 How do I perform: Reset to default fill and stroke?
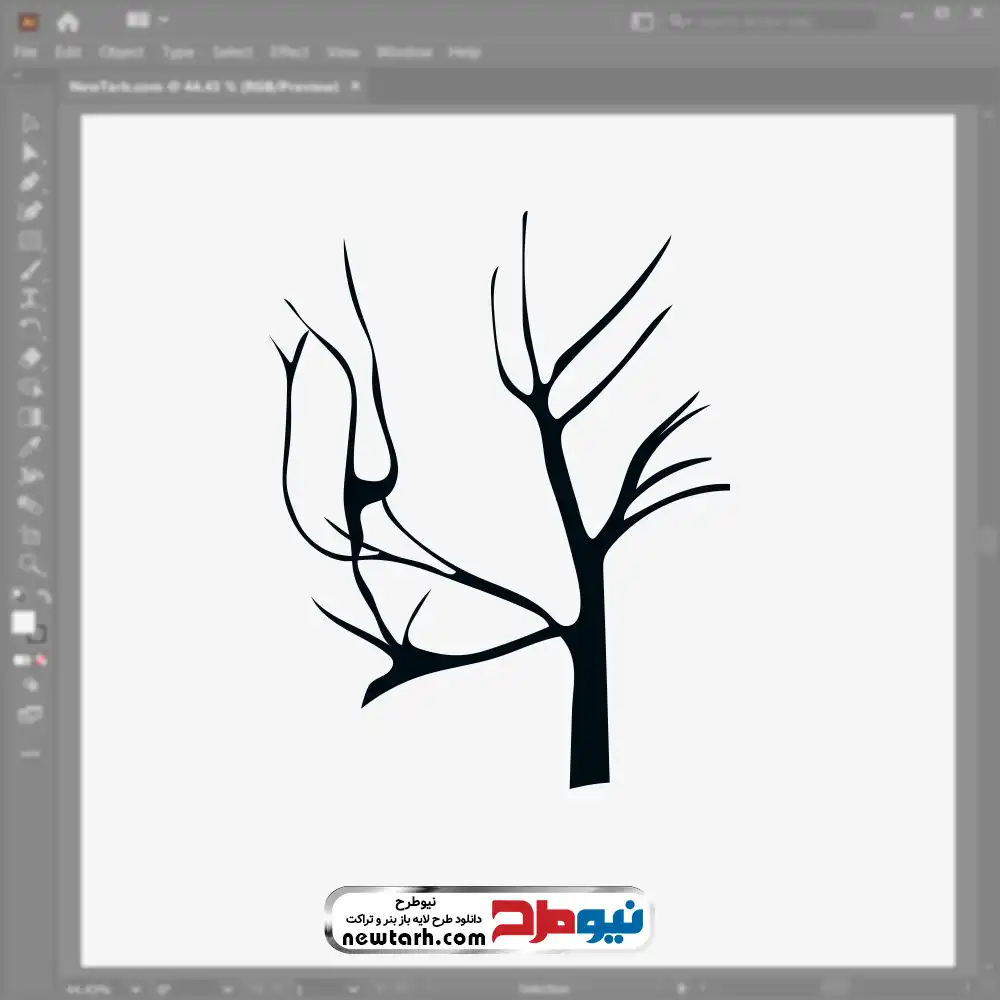(17, 597)
